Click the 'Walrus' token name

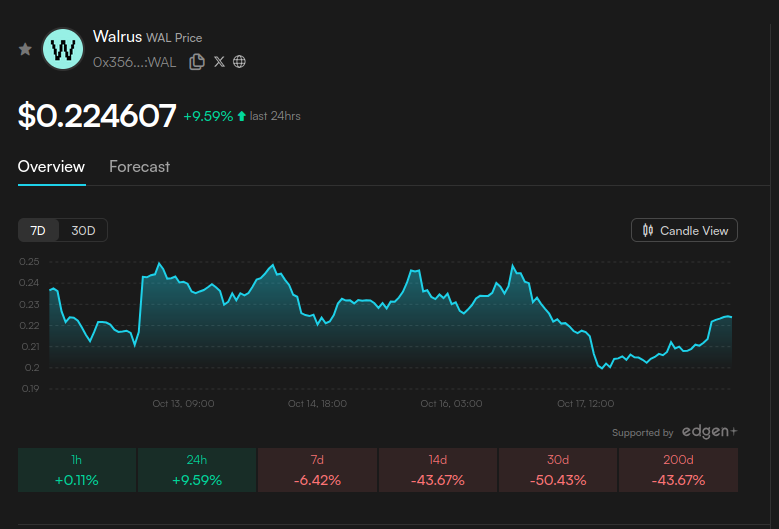117,36
